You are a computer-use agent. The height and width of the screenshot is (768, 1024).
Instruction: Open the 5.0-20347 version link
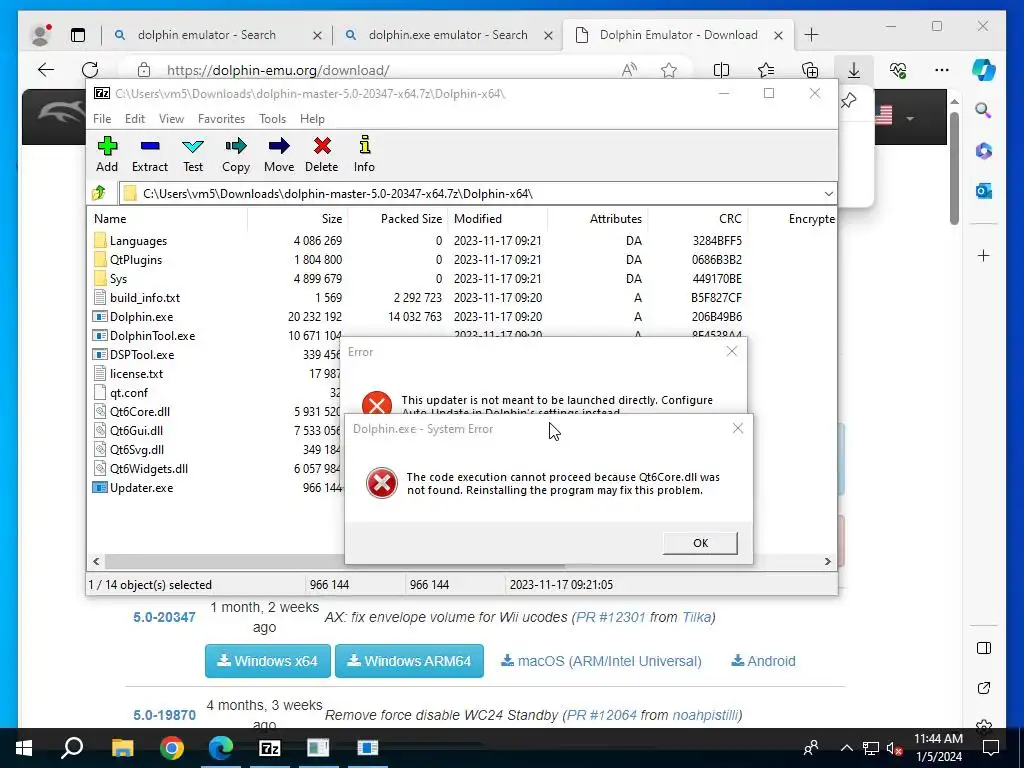coord(165,617)
